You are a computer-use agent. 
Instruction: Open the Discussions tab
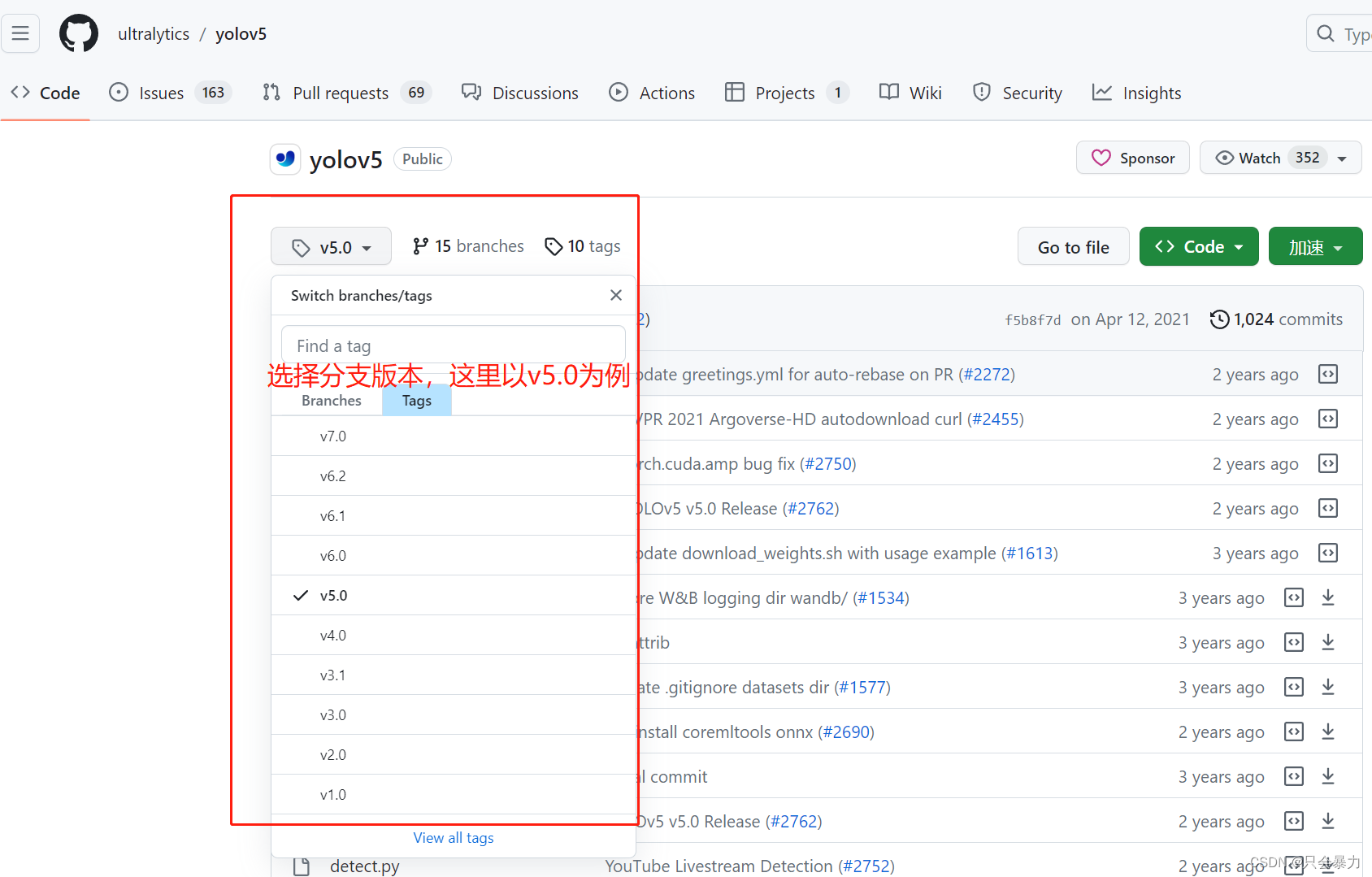point(520,93)
